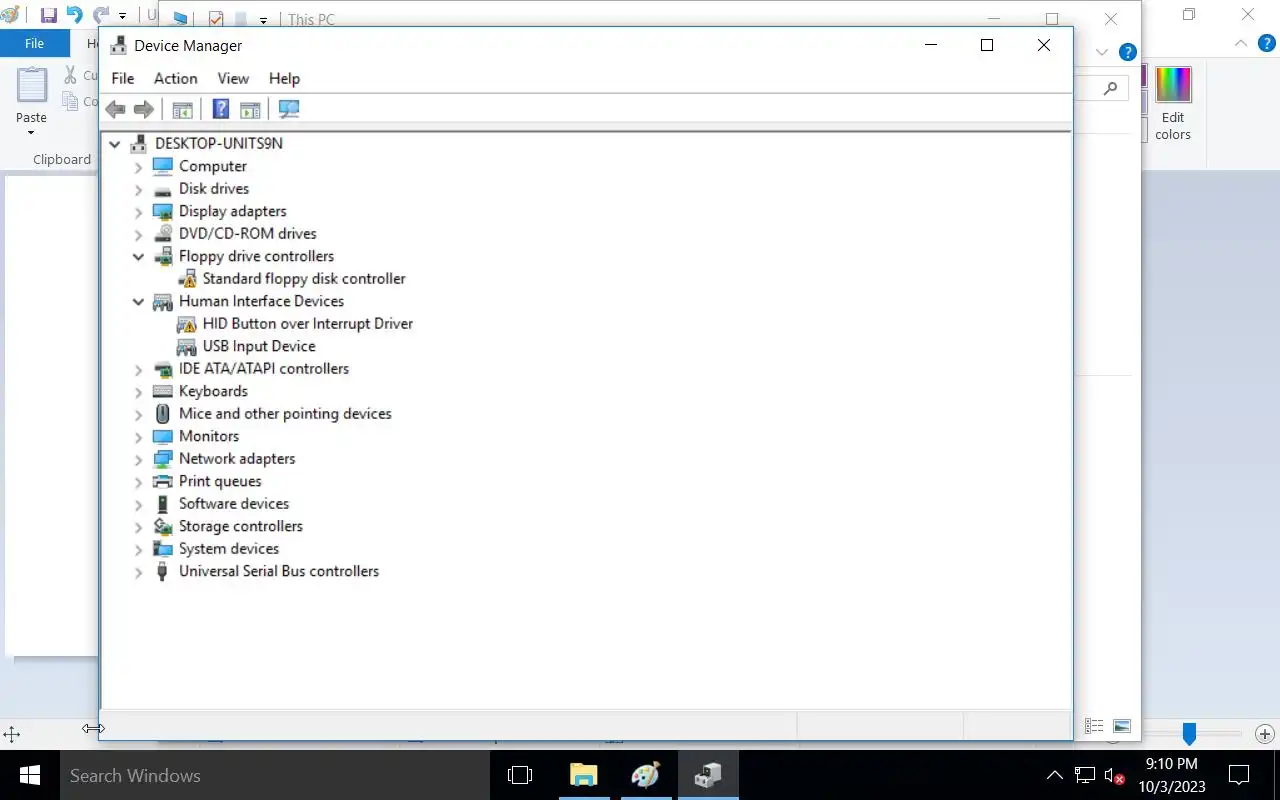Collapse the Floppy drive controllers node
The height and width of the screenshot is (800, 1280).
(x=139, y=257)
